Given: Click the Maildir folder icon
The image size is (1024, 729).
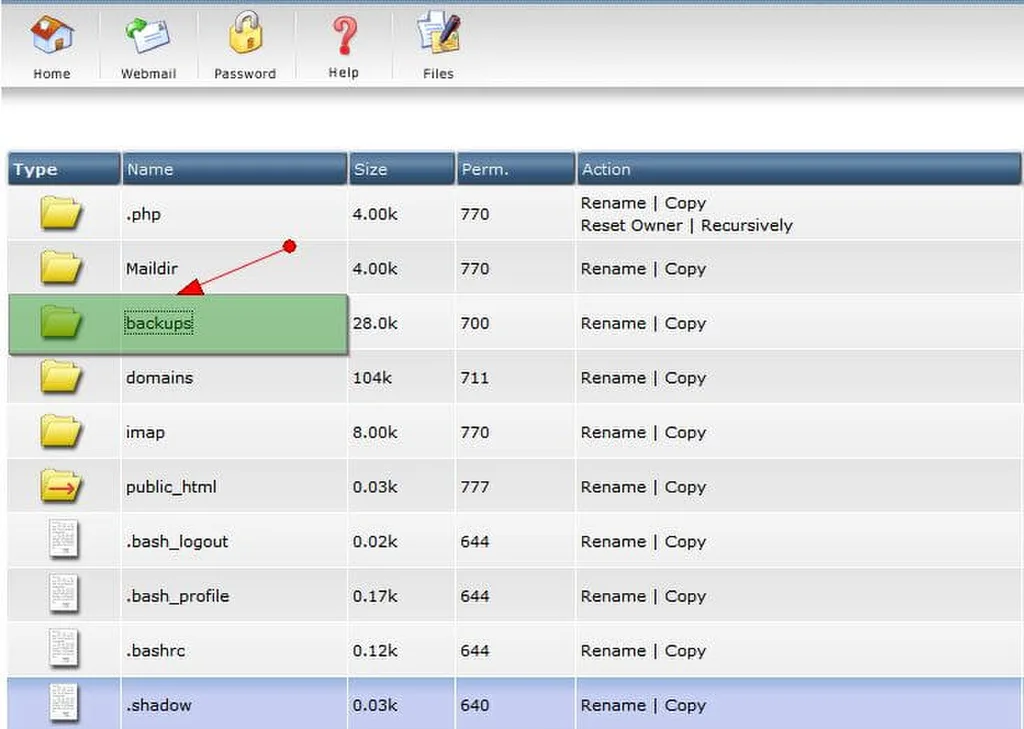Looking at the screenshot, I should click(x=61, y=268).
